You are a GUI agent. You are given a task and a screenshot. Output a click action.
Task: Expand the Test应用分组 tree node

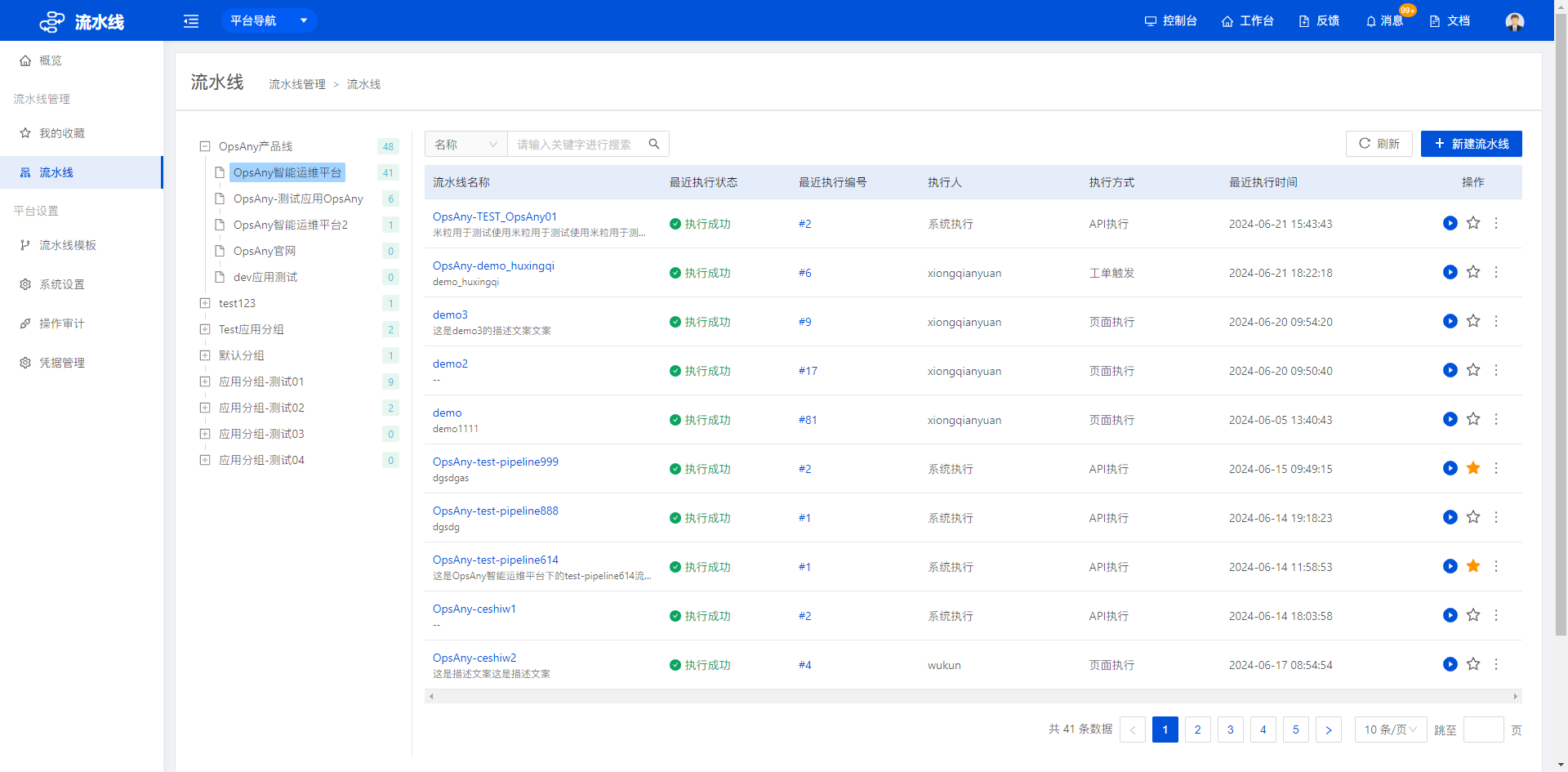point(205,329)
